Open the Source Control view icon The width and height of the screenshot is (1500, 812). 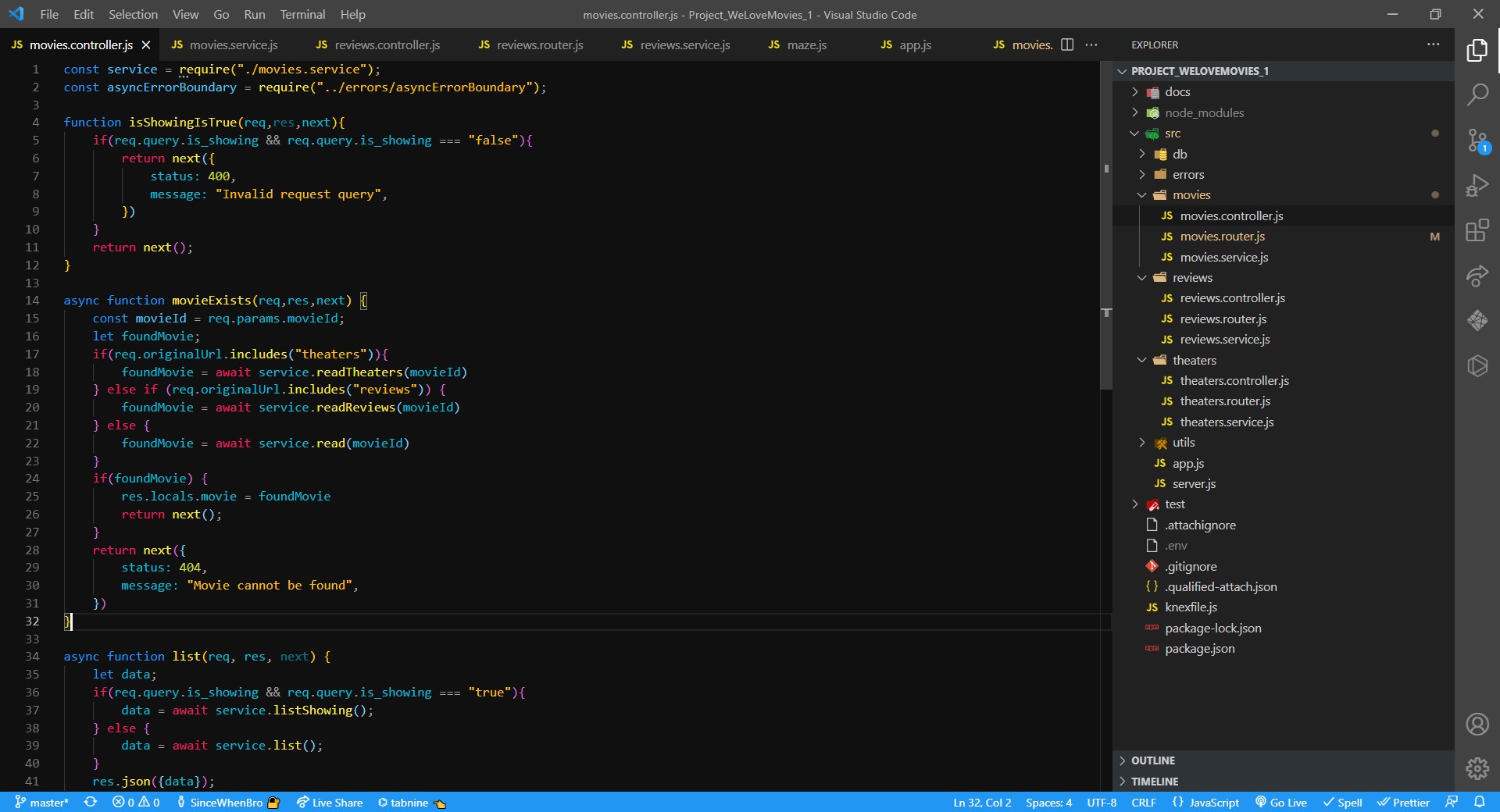point(1477,141)
